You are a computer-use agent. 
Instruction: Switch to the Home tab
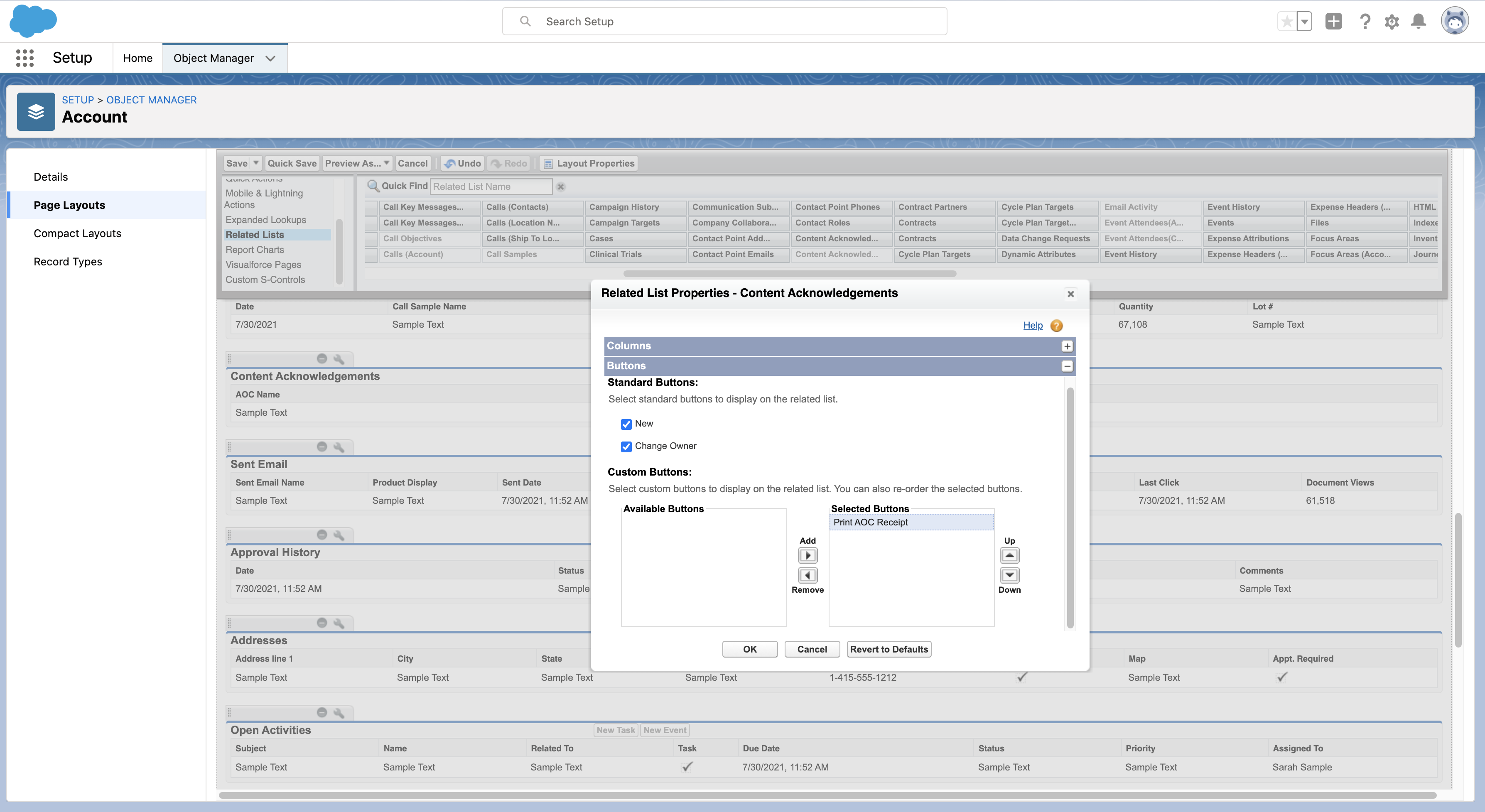138,58
